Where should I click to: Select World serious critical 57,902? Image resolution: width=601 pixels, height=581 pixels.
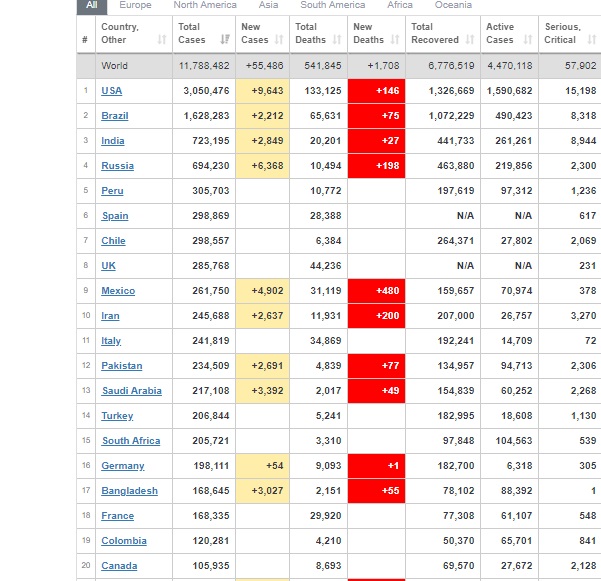(581, 66)
